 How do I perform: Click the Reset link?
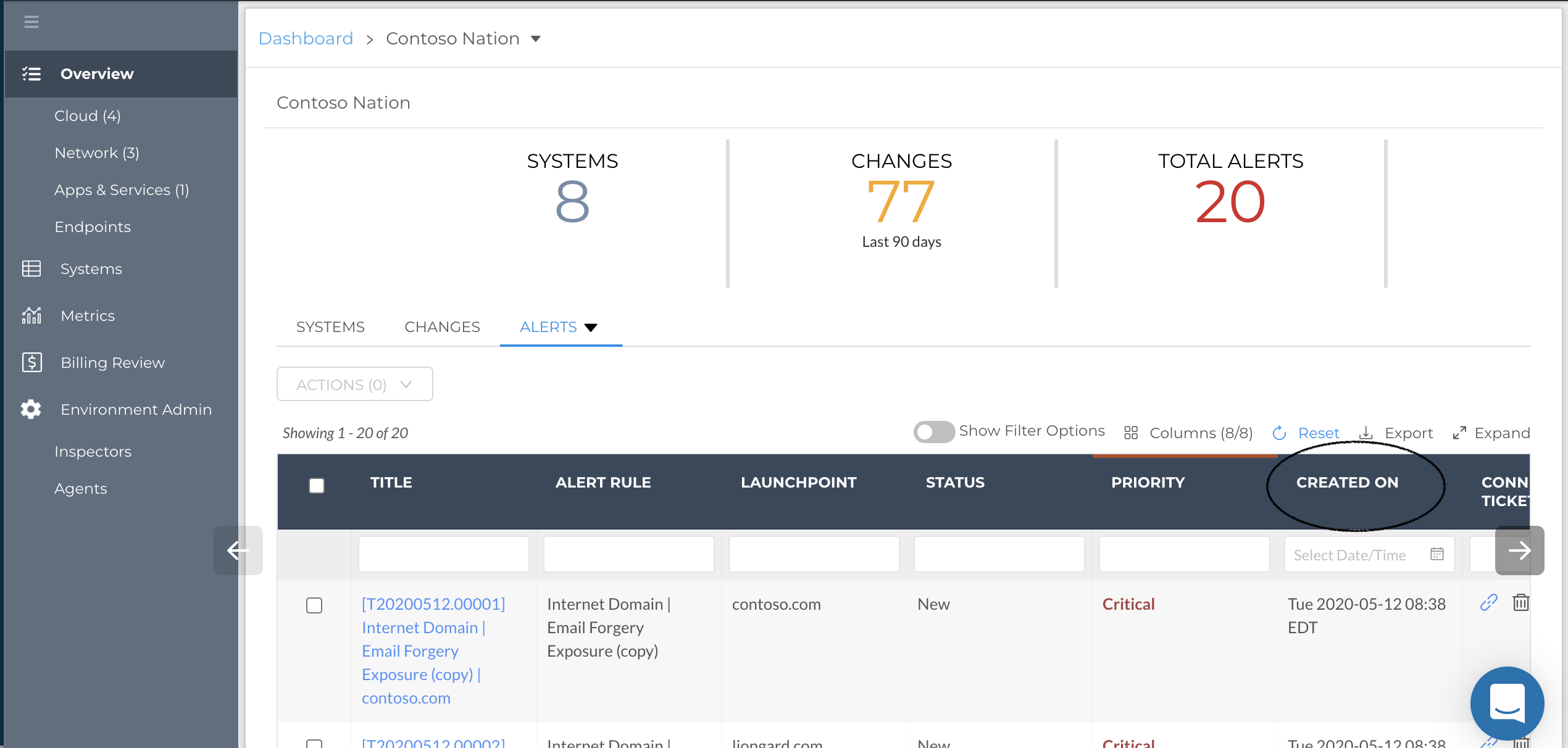pos(1318,433)
